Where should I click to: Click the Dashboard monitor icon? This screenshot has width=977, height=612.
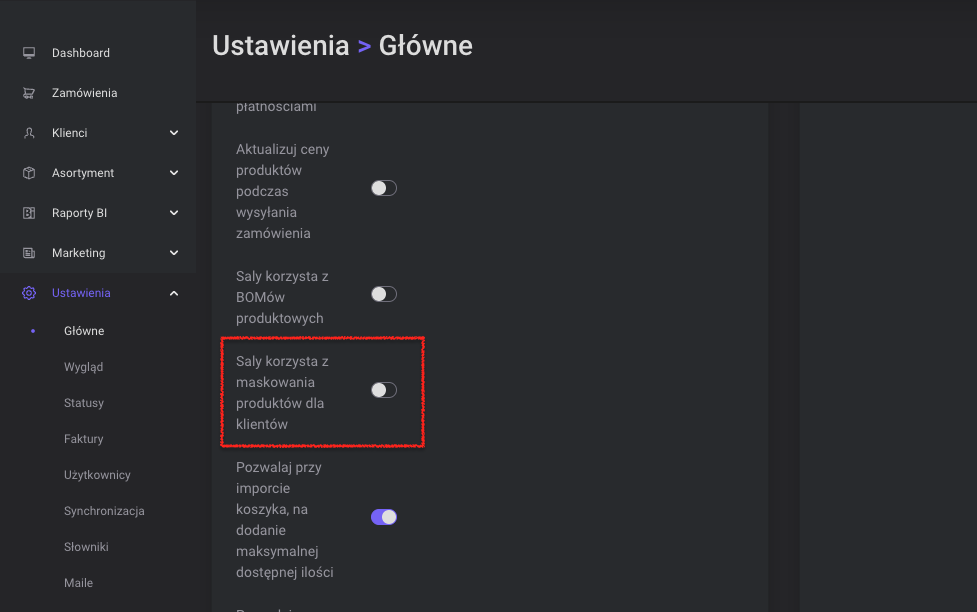29,52
